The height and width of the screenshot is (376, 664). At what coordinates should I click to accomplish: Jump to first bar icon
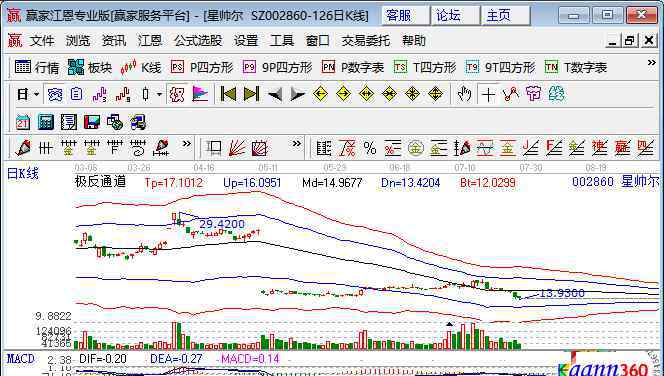pyautogui.click(x=229, y=94)
